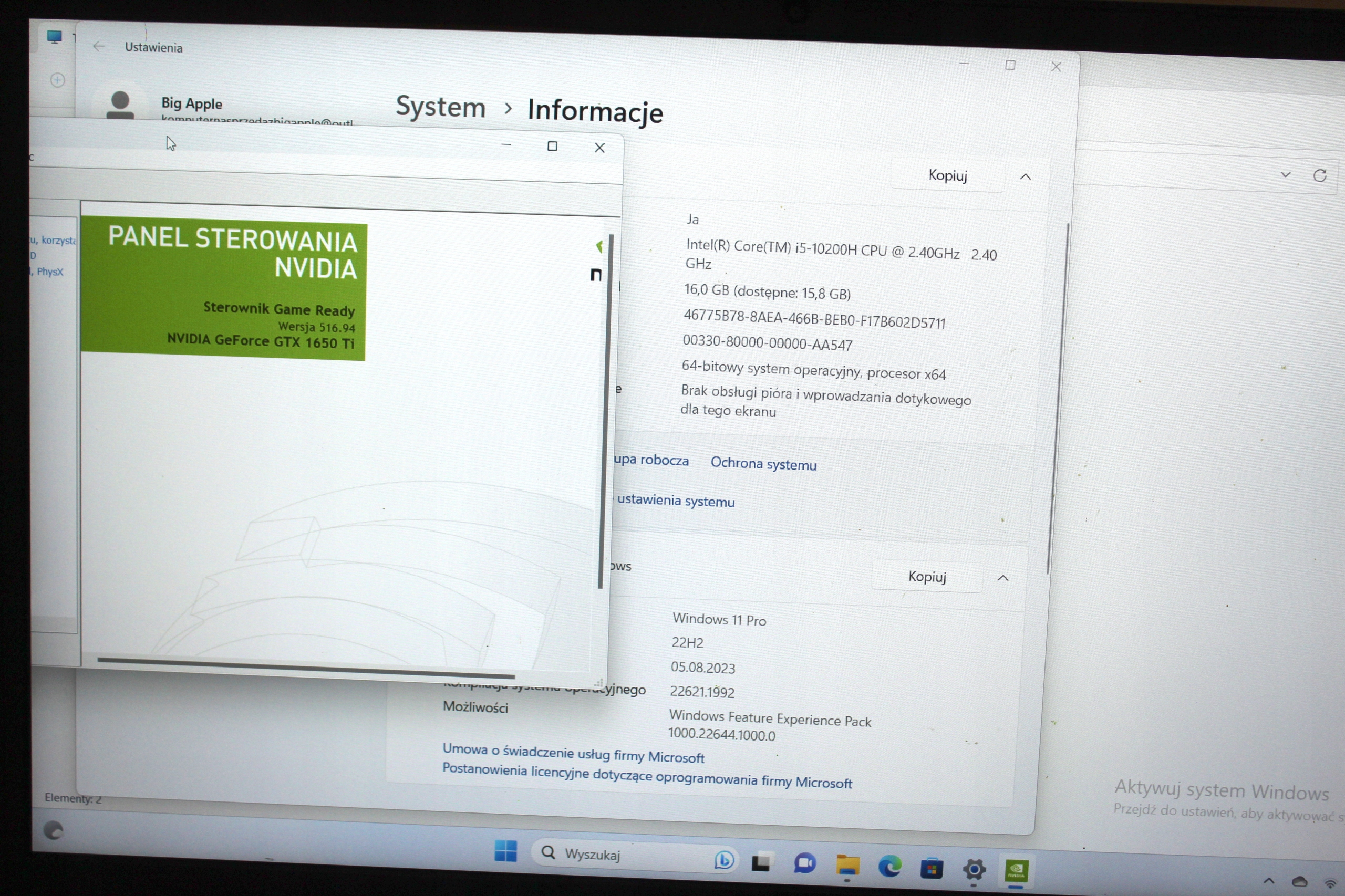
Task: Collapse the device specifications section
Action: pos(1026,176)
